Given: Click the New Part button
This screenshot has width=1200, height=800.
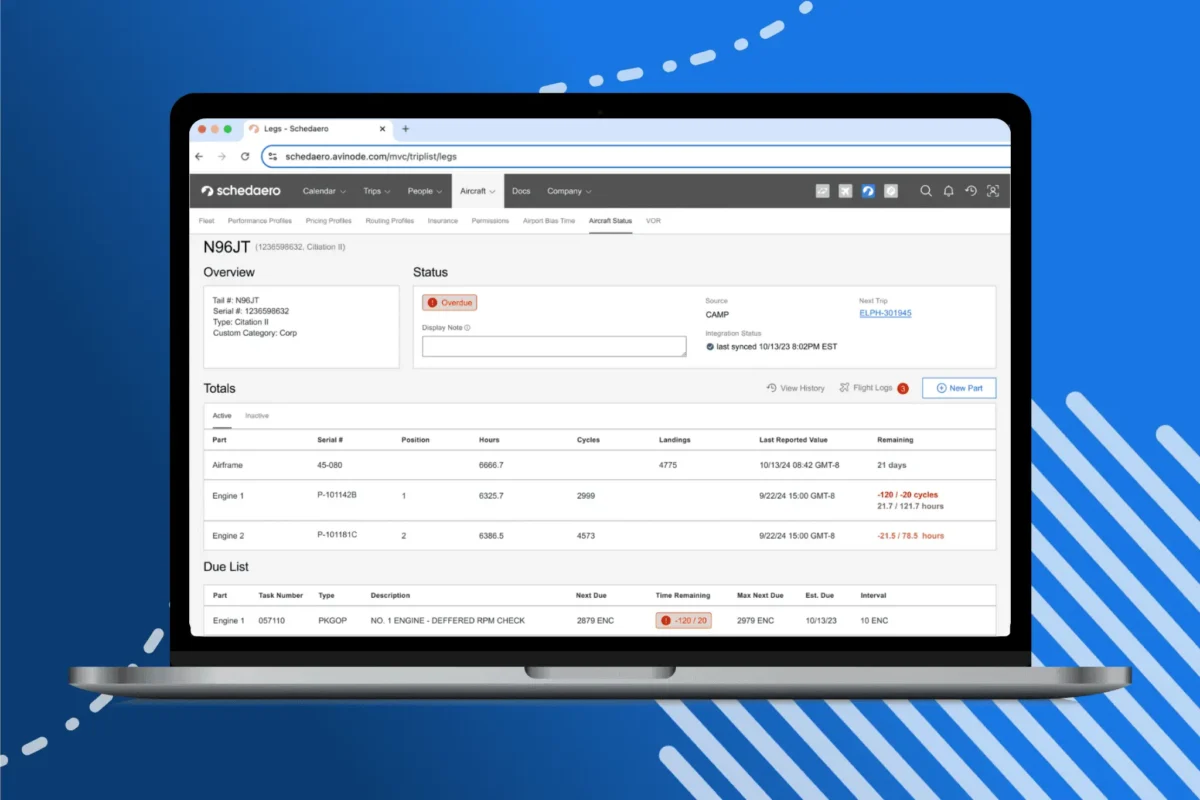Looking at the screenshot, I should [959, 388].
